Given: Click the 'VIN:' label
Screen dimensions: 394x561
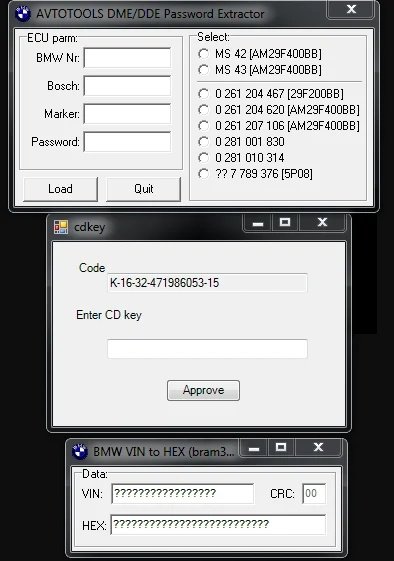Looking at the screenshot, I should (92, 494).
